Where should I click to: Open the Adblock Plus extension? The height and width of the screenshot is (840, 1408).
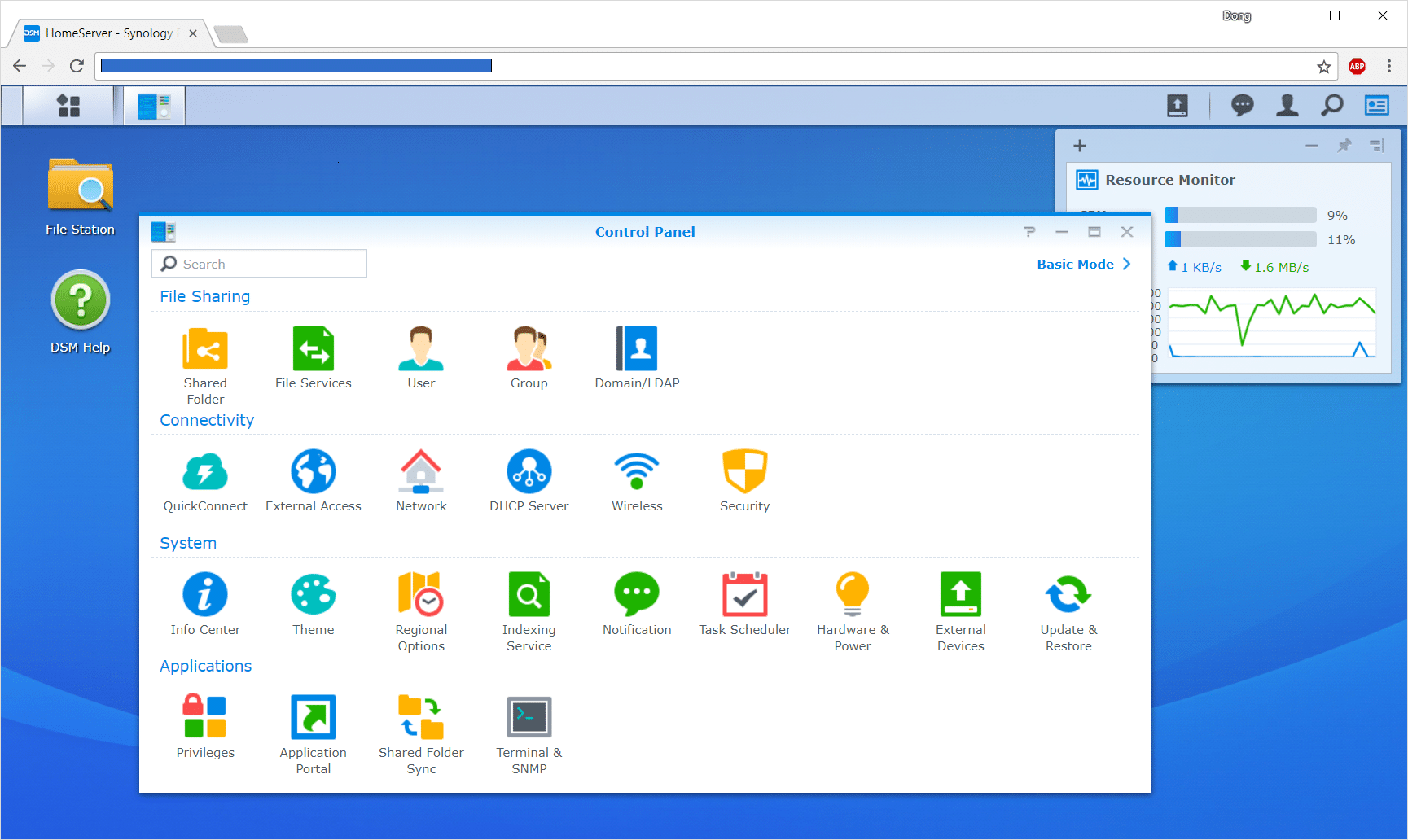click(x=1357, y=67)
